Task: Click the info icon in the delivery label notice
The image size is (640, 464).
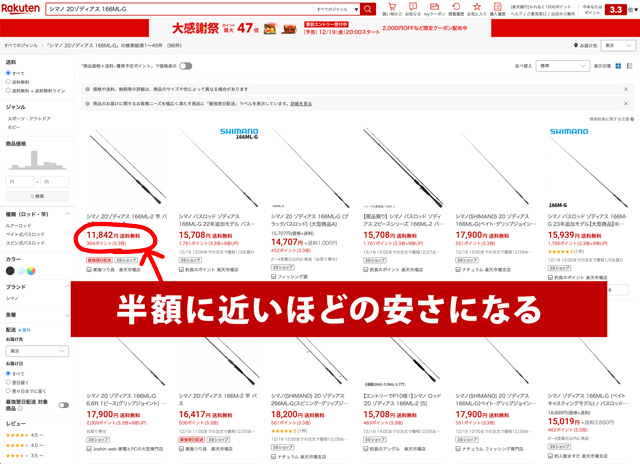Action: (x=87, y=104)
